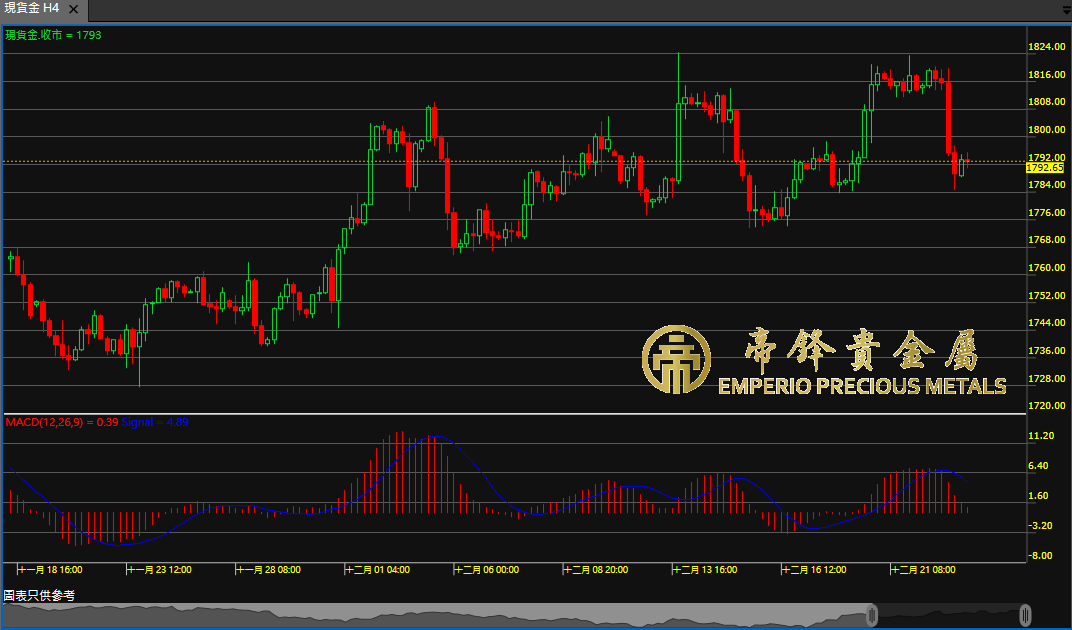1072x630 pixels.
Task: Click the 1752.00 price axis label
Action: tap(1047, 296)
